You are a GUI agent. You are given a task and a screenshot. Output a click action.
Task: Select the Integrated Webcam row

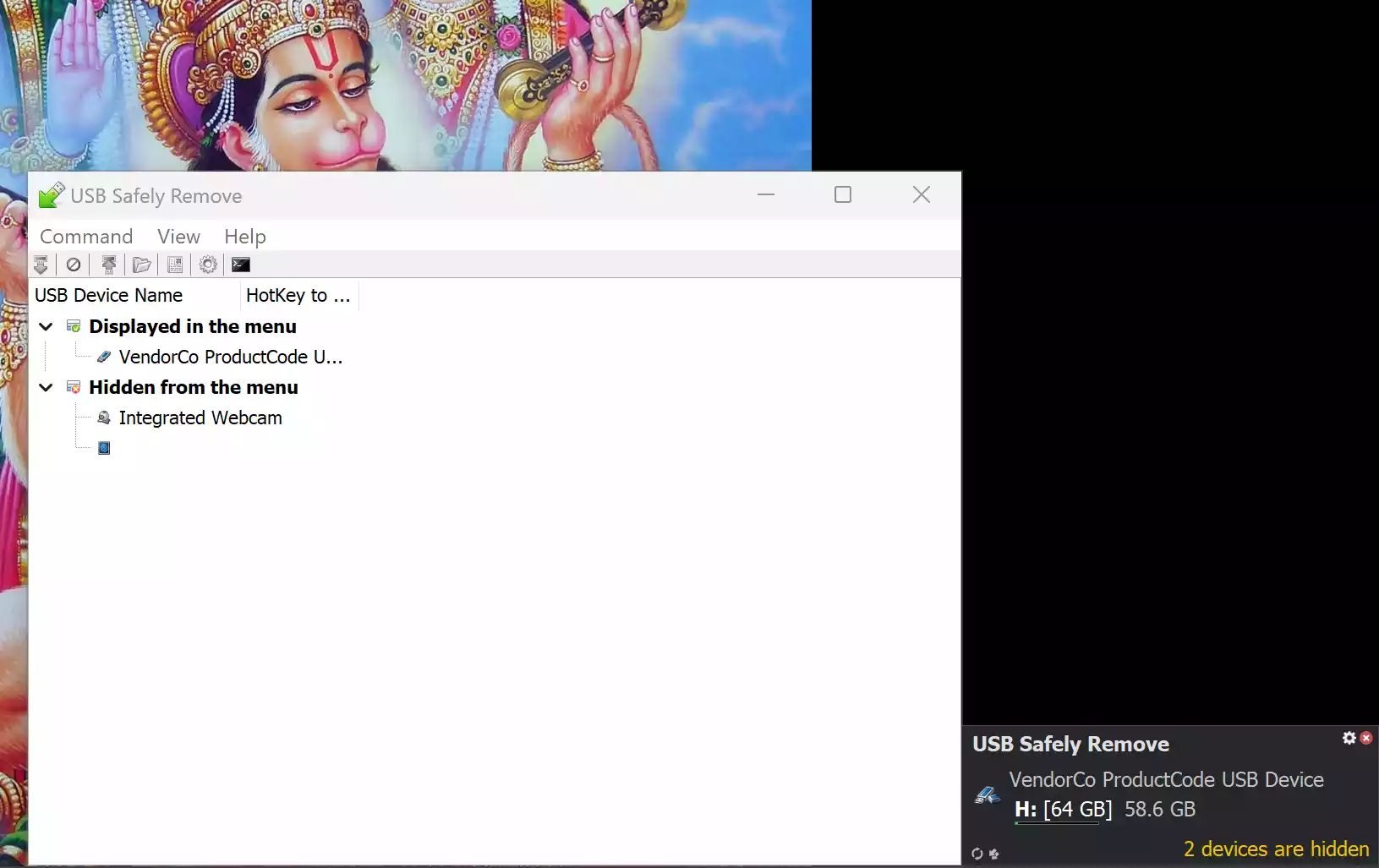200,418
